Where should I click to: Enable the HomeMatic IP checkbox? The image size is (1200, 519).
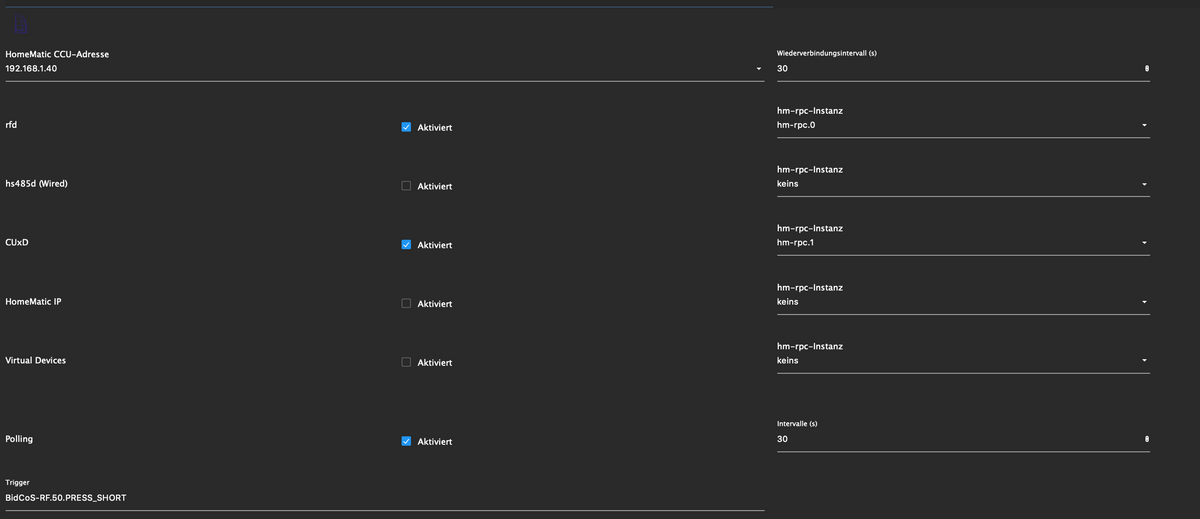coord(406,304)
